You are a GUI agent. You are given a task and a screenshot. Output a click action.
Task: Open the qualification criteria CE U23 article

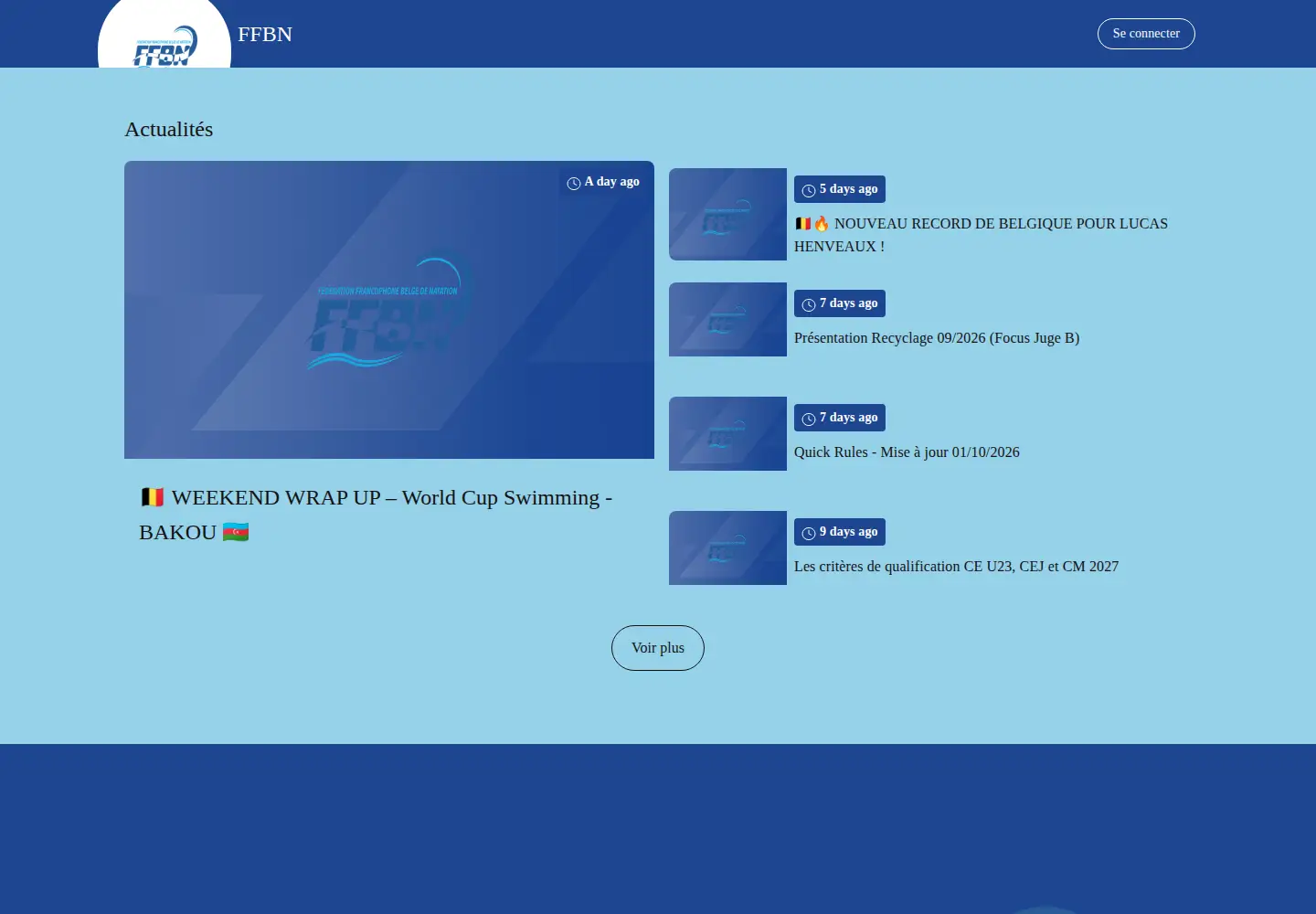pyautogui.click(x=956, y=567)
